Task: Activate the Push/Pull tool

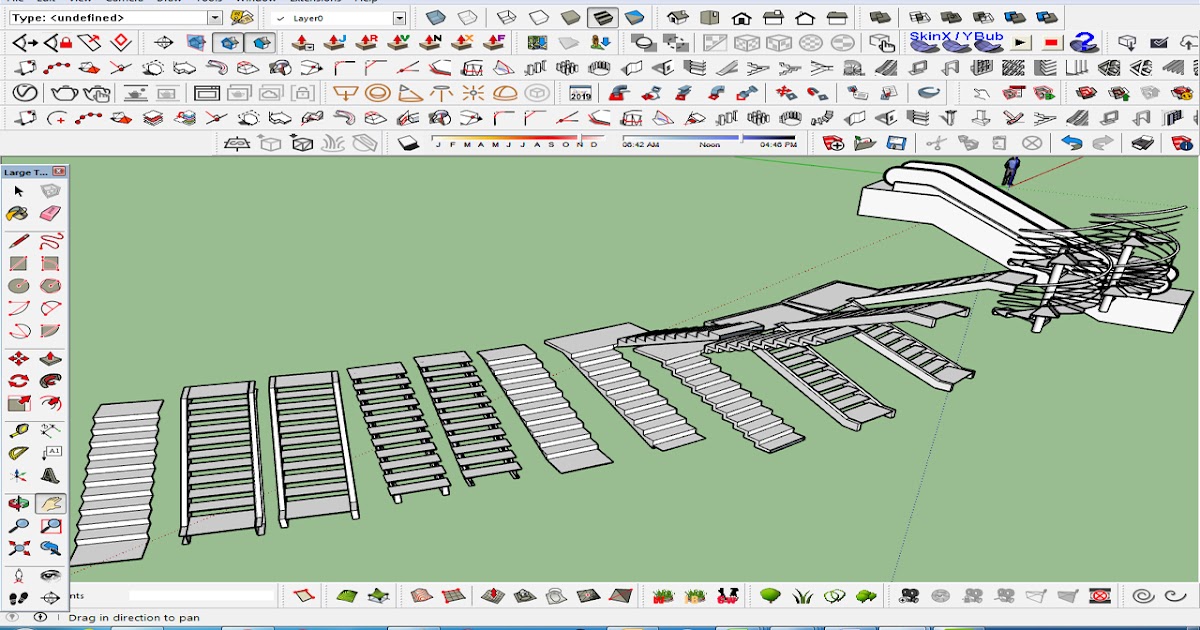Action: pyautogui.click(x=50, y=358)
